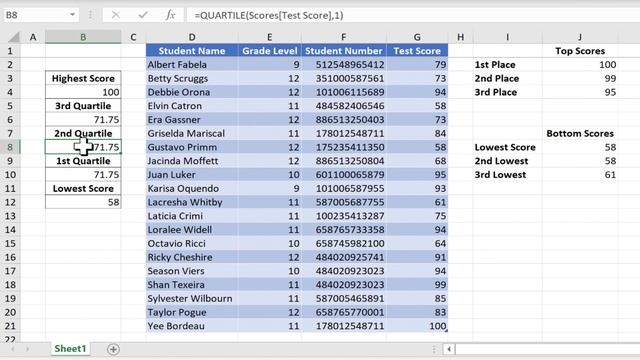Select cell B4 with value 100

(83, 92)
